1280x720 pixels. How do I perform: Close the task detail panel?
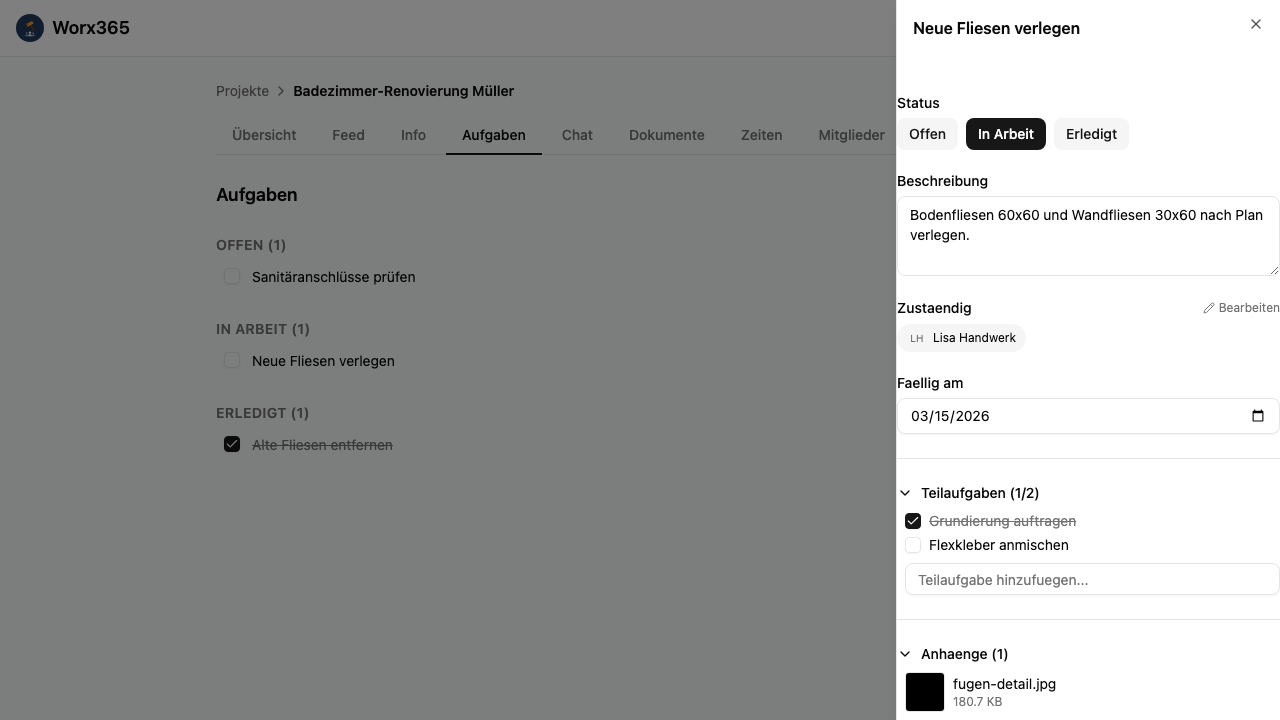click(1256, 24)
